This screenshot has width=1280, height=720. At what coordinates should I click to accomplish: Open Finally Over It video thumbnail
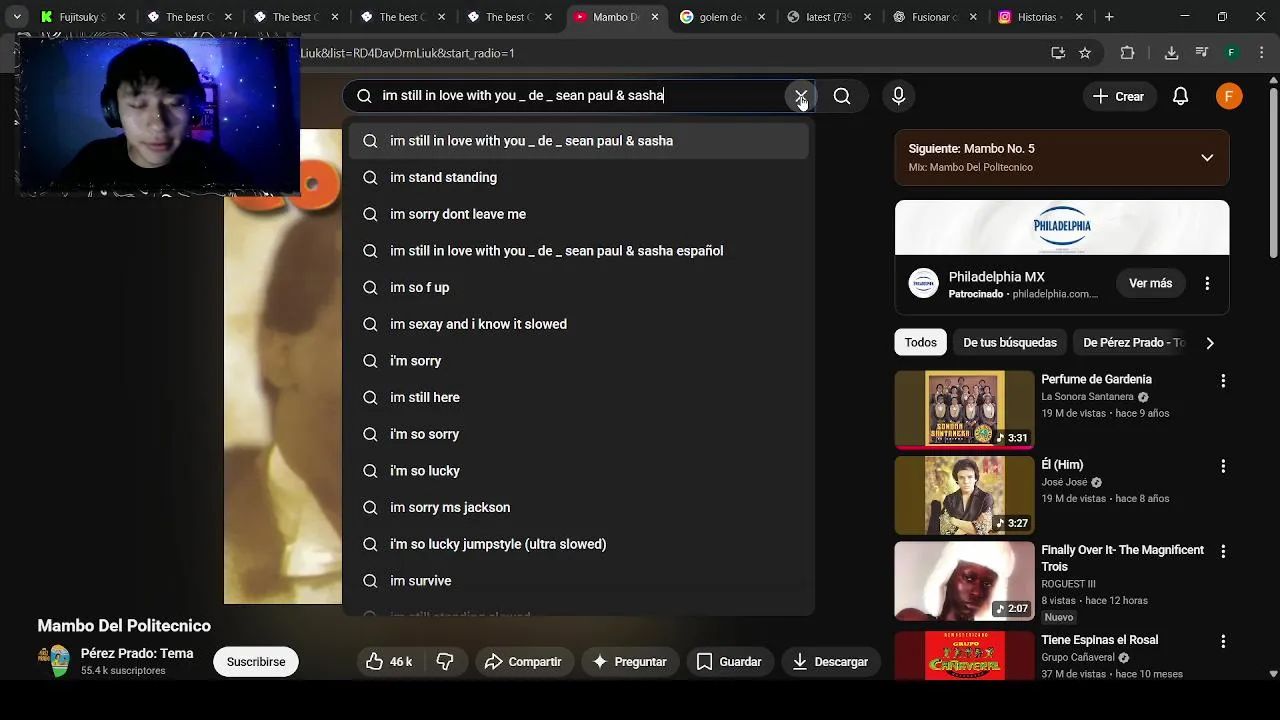pos(964,581)
